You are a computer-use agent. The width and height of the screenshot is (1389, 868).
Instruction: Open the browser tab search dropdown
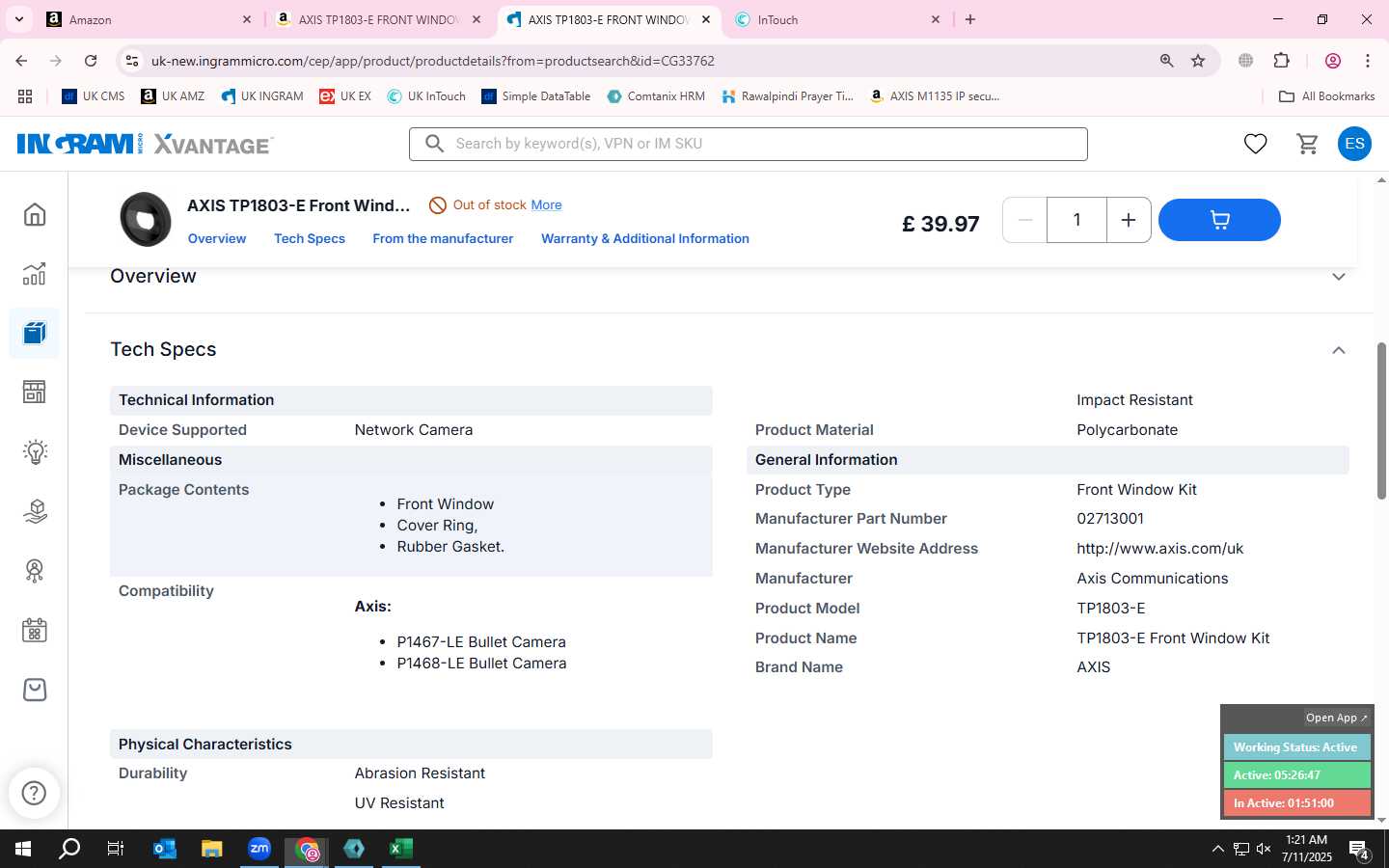[x=18, y=19]
